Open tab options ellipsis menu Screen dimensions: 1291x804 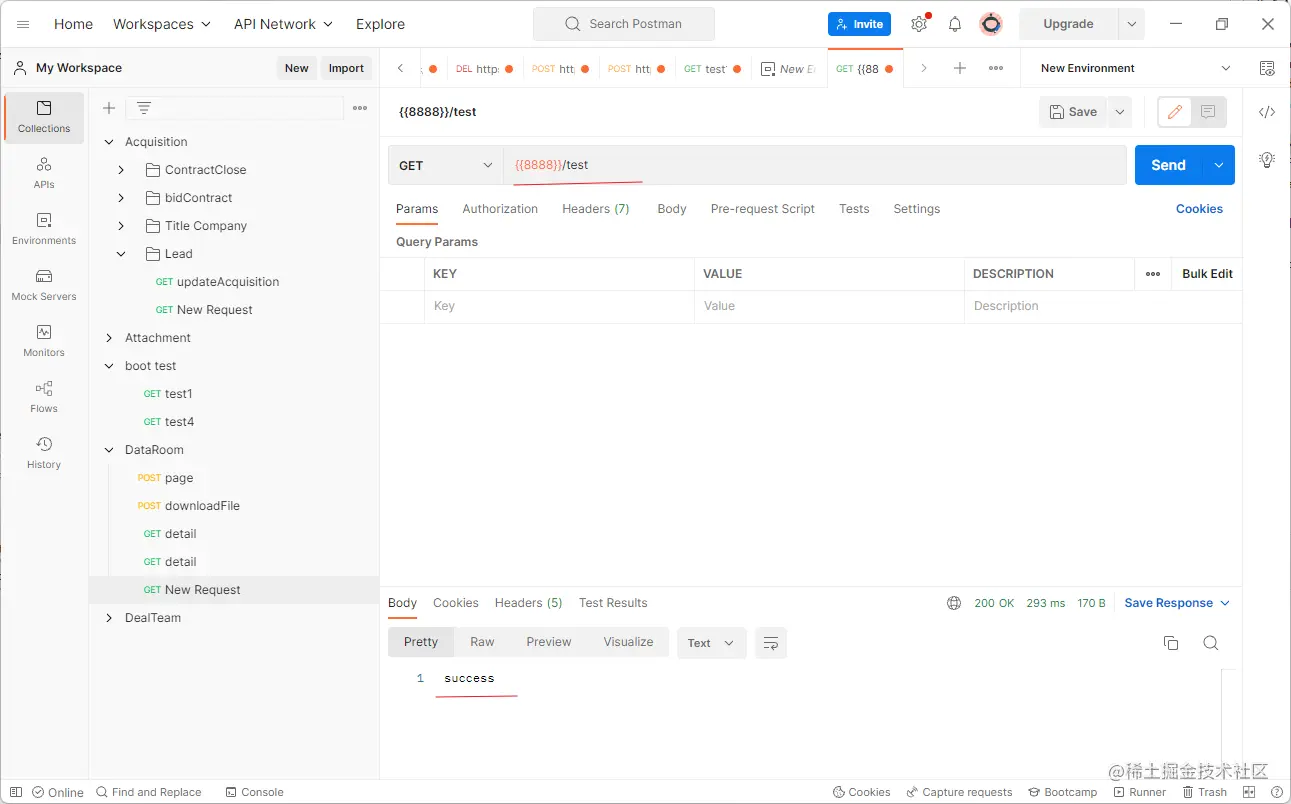(996, 68)
